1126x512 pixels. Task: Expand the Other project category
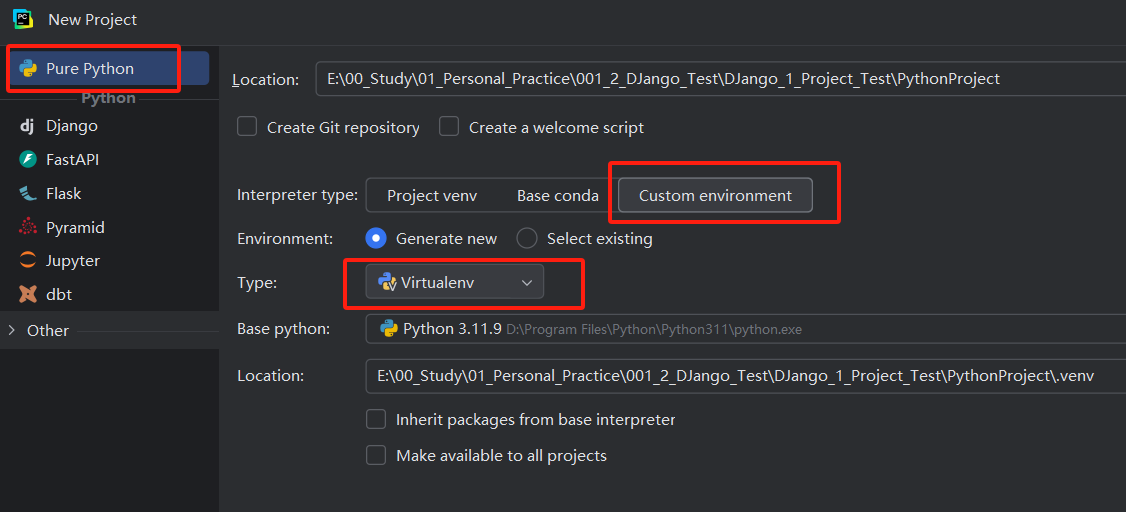pos(11,330)
